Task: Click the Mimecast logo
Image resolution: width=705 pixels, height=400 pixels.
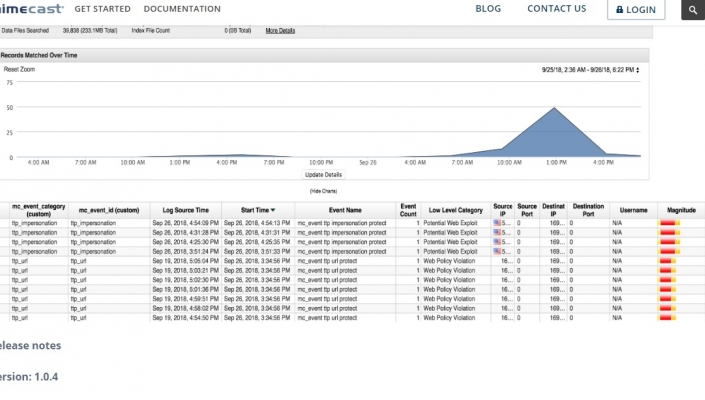Action: (x=31, y=9)
